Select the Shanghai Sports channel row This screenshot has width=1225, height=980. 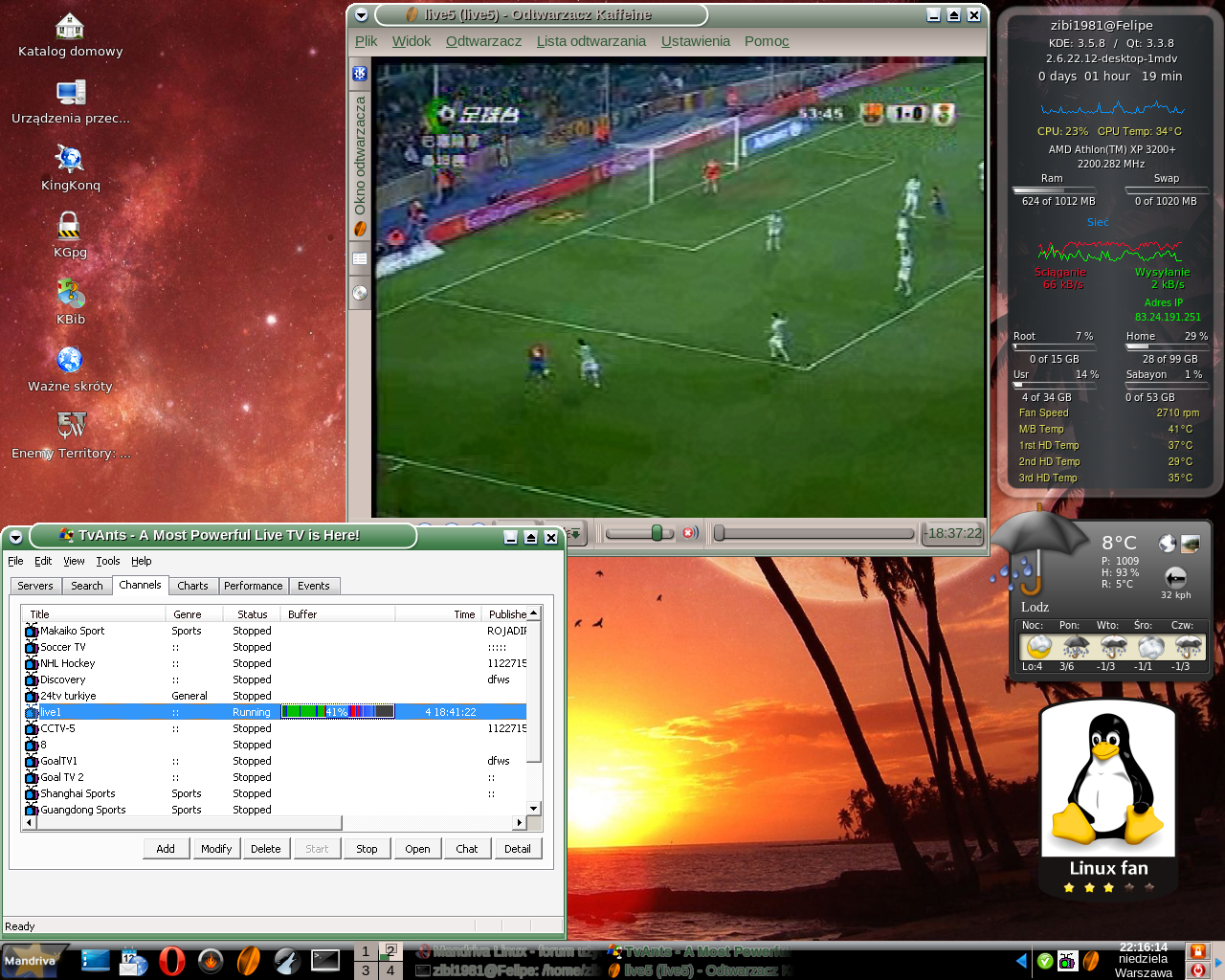[x=276, y=793]
